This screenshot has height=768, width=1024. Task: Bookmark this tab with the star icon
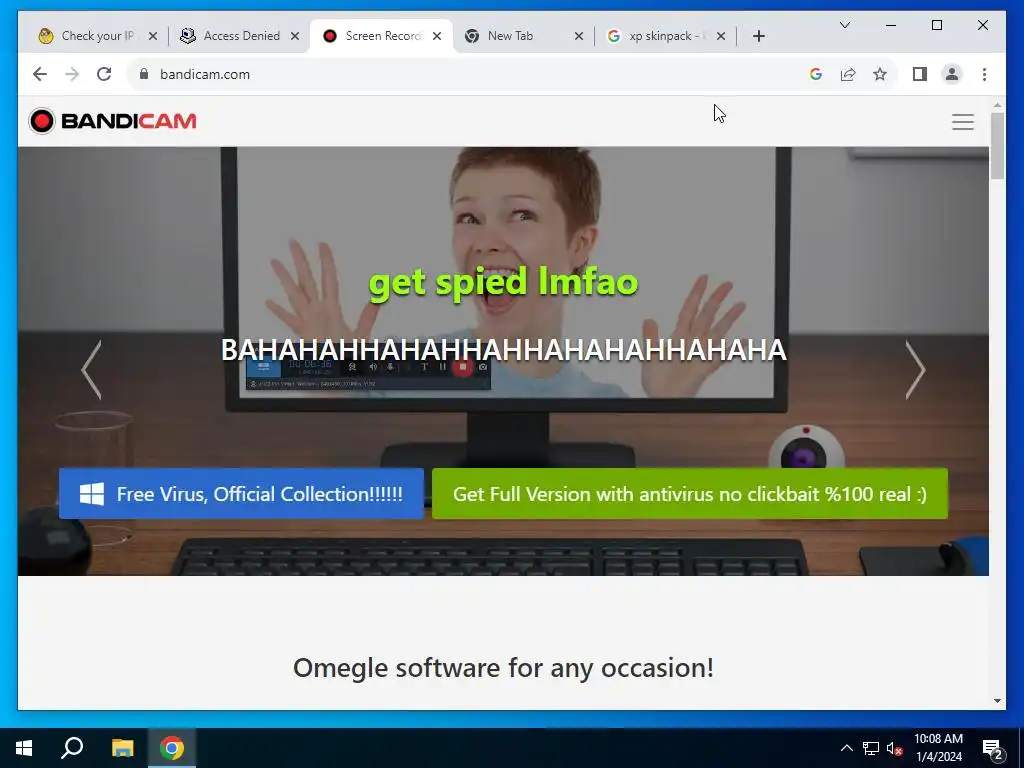(x=880, y=74)
